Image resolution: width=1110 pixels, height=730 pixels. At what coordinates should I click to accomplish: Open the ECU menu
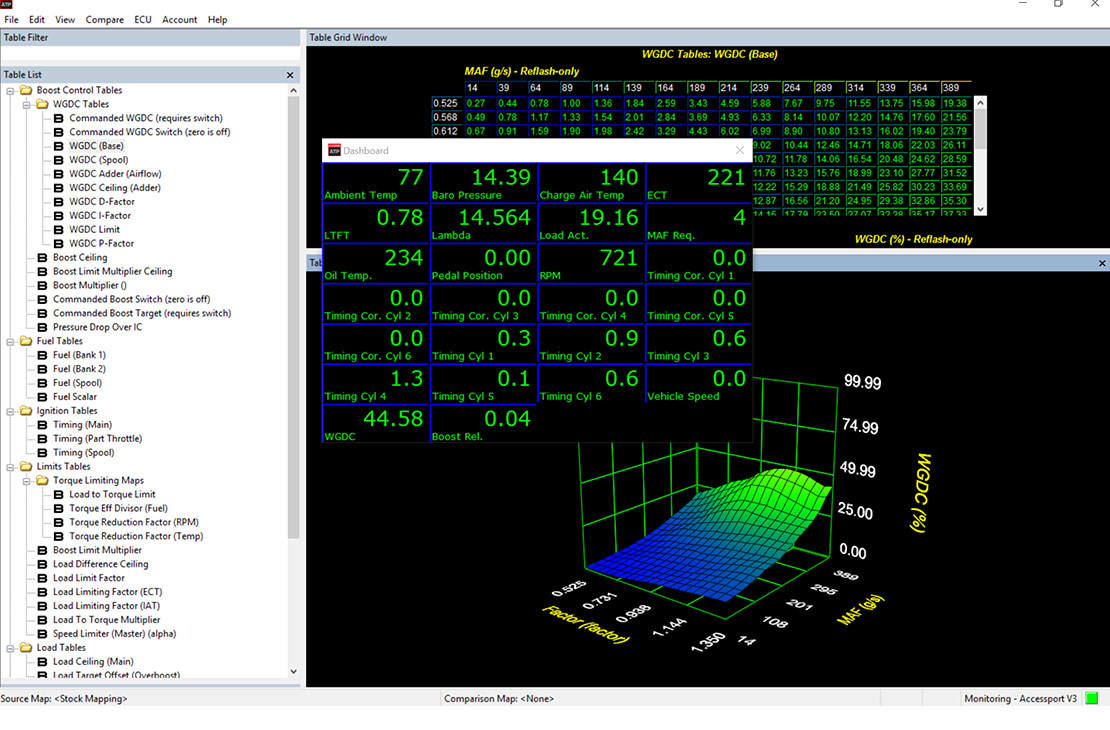143,20
